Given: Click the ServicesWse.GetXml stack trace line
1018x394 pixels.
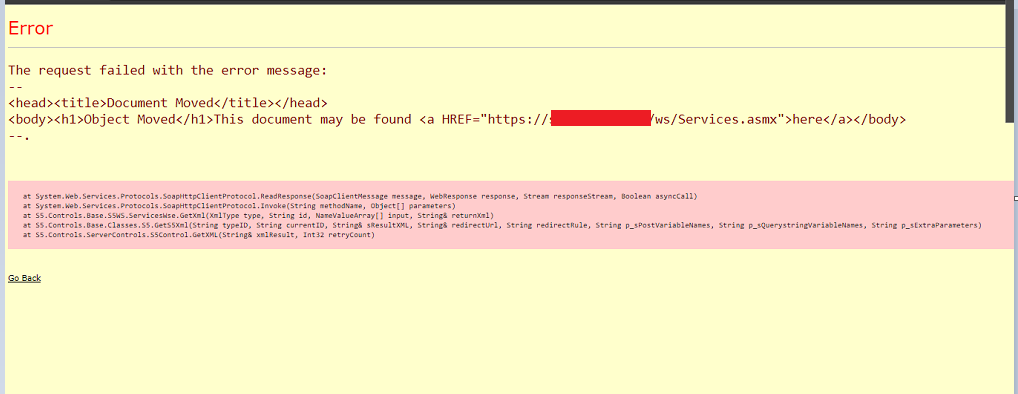Looking at the screenshot, I should click(x=258, y=215).
